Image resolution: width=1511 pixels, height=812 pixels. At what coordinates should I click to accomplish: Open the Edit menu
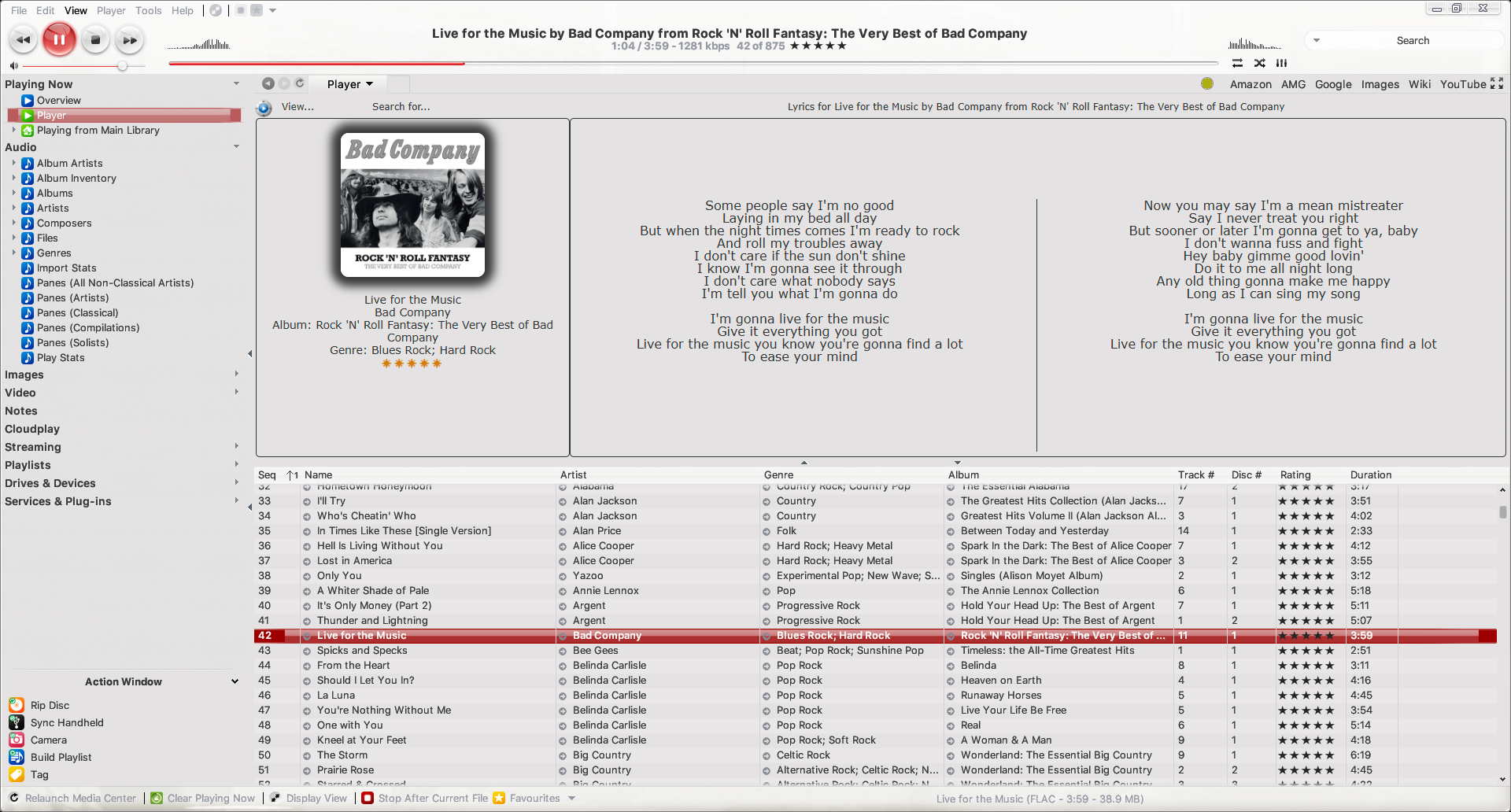click(x=46, y=10)
